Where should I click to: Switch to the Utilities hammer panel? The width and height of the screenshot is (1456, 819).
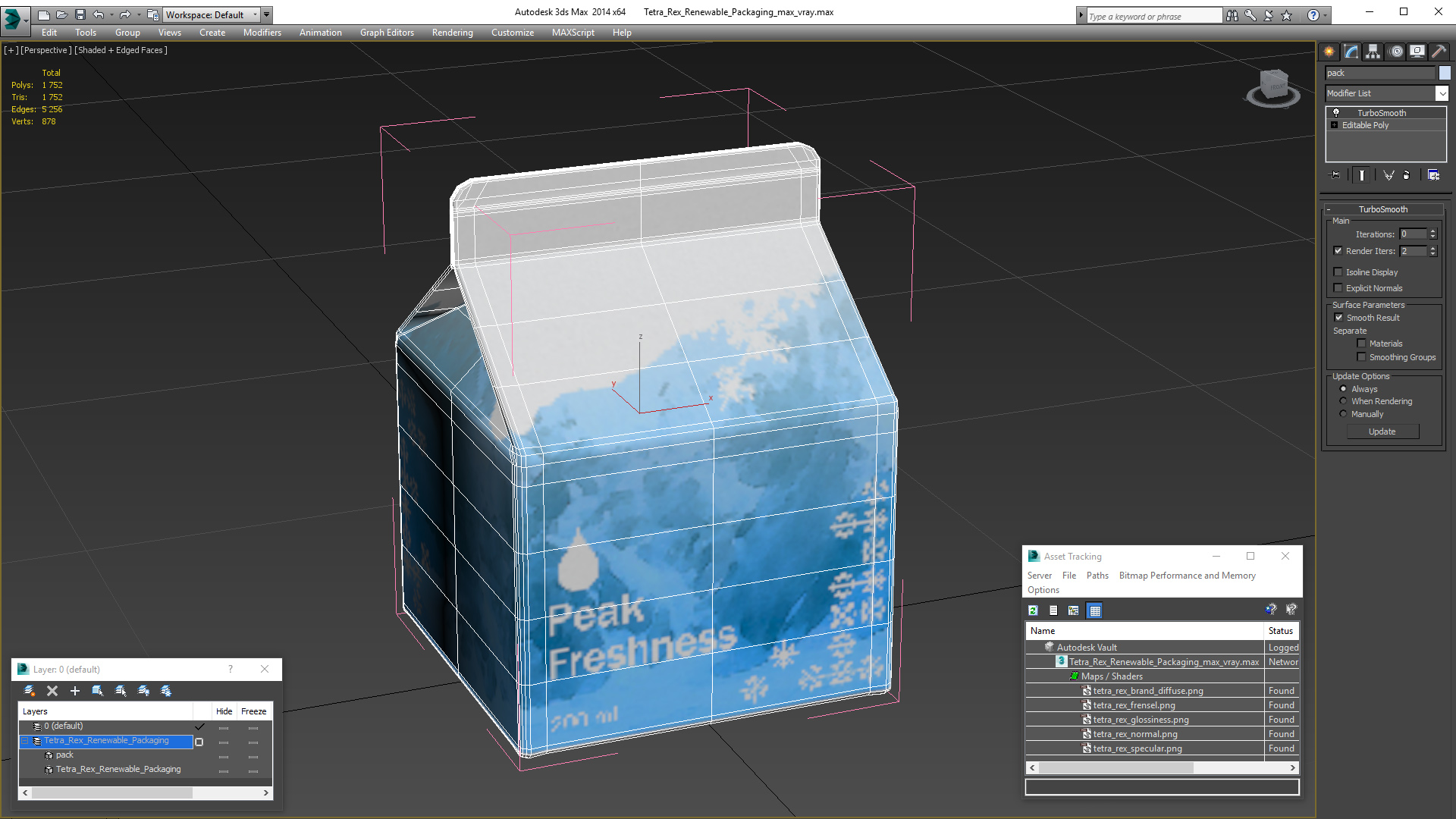[1439, 52]
